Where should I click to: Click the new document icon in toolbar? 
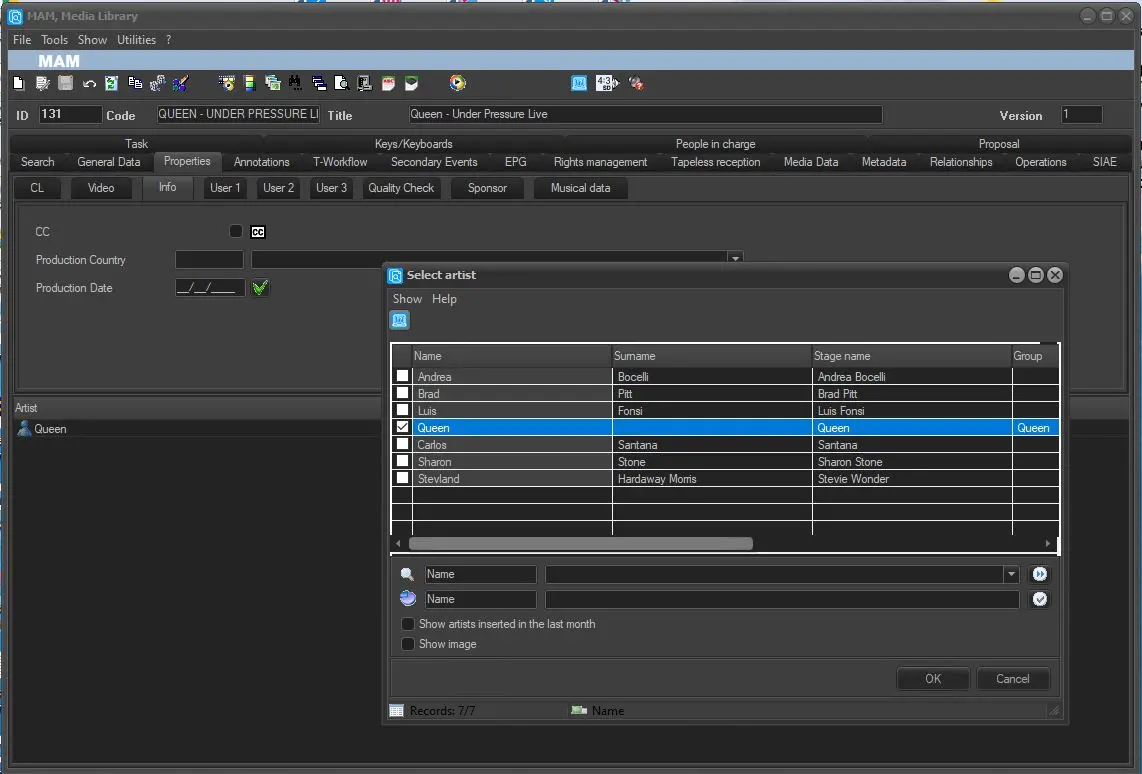click(18, 84)
